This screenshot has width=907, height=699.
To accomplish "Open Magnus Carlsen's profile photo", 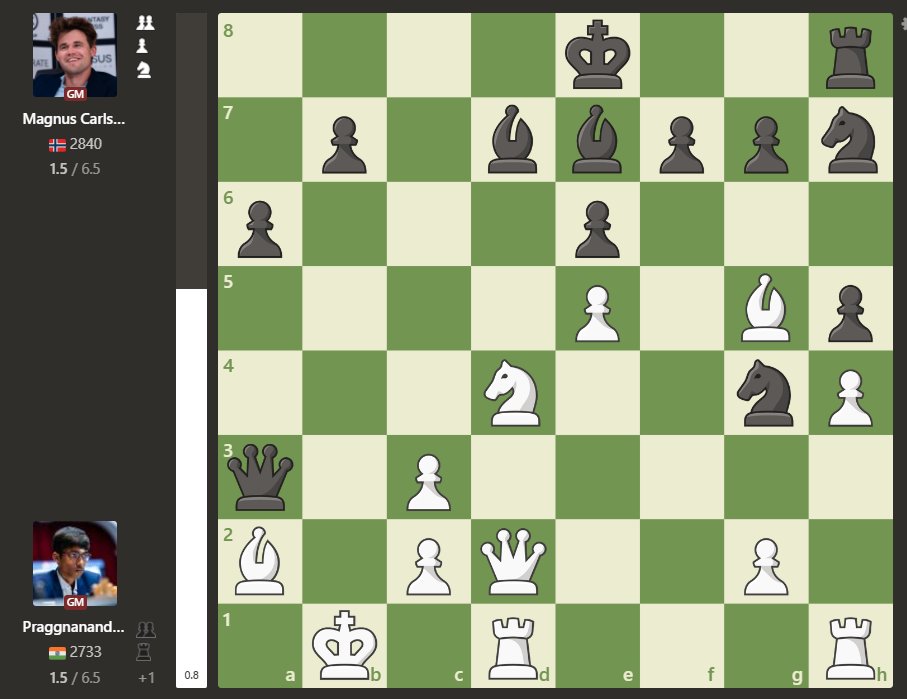I will pos(75,55).
